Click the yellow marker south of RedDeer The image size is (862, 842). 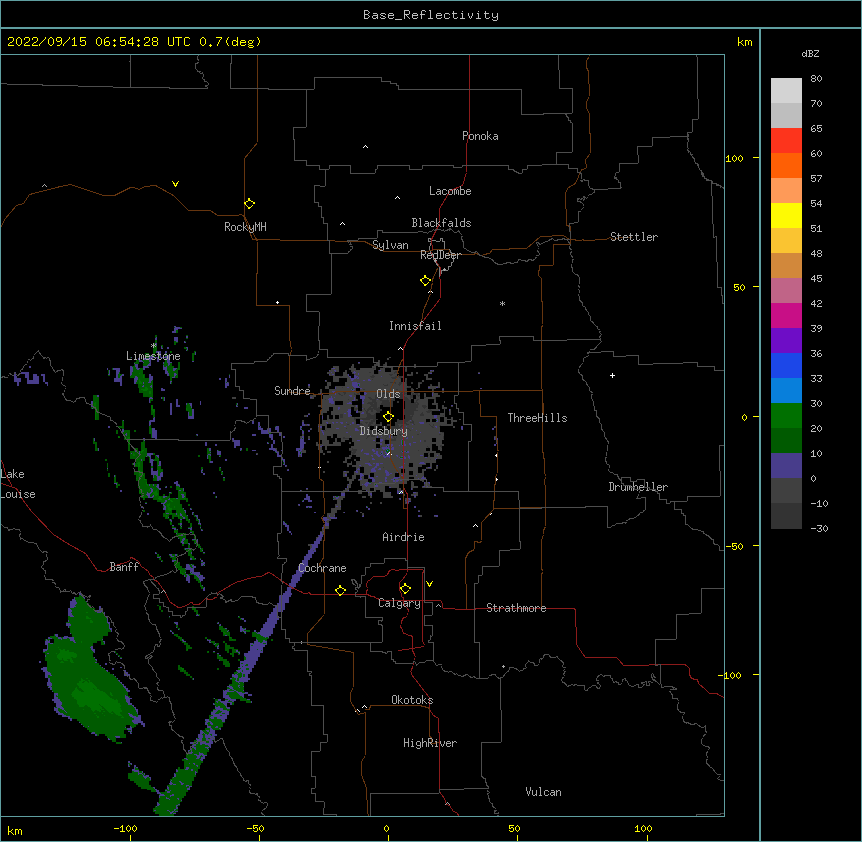pyautogui.click(x=425, y=281)
